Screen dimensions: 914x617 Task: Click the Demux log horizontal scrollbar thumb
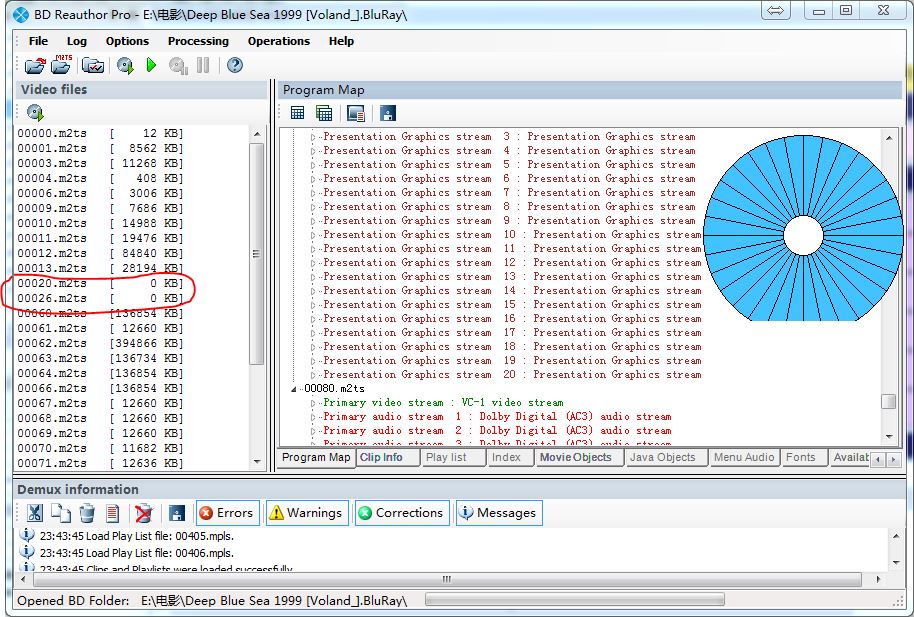pos(447,579)
